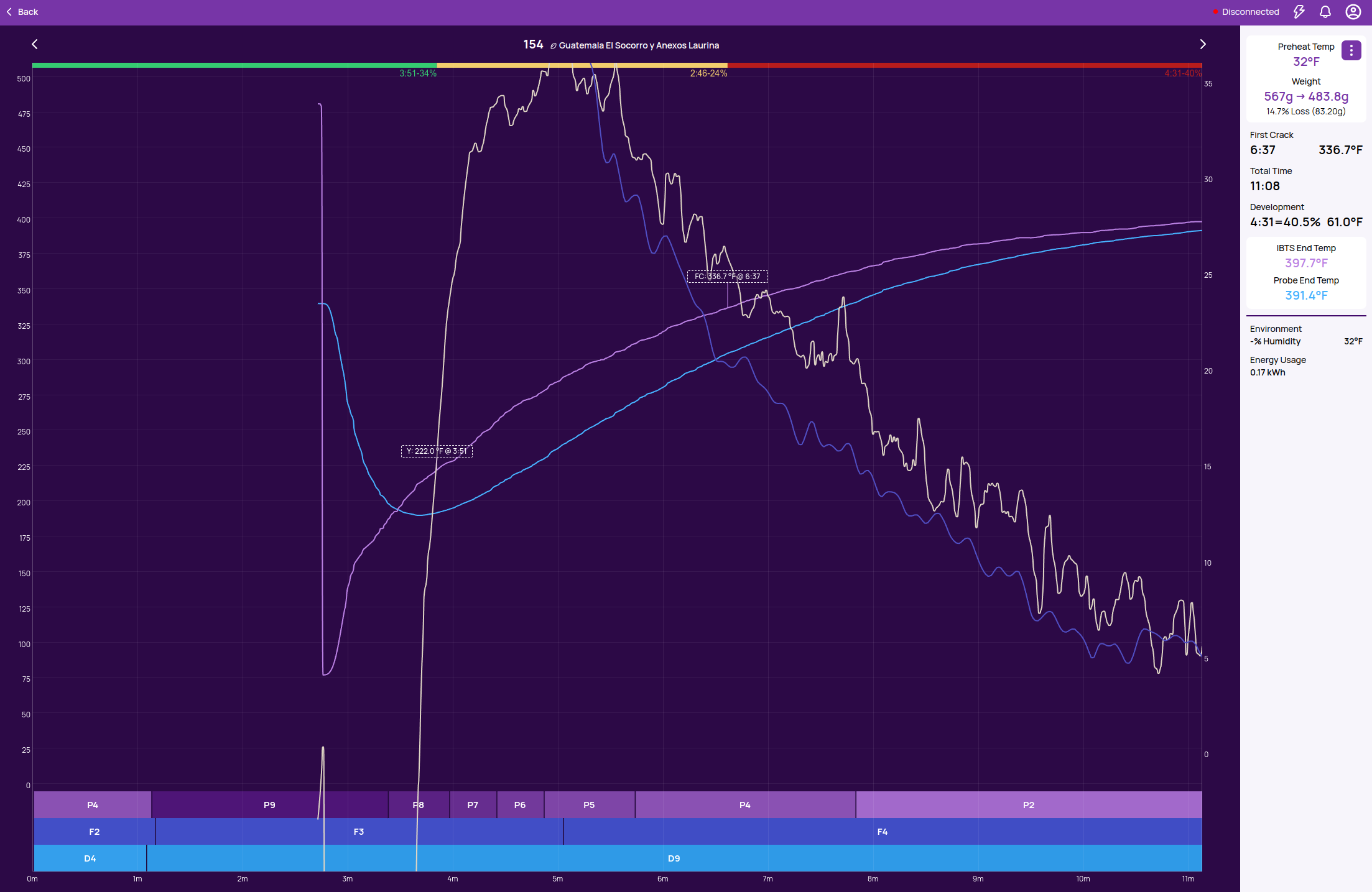Click the 14.7% Loss (83.20g) text
The width and height of the screenshot is (1372, 892).
click(1306, 111)
